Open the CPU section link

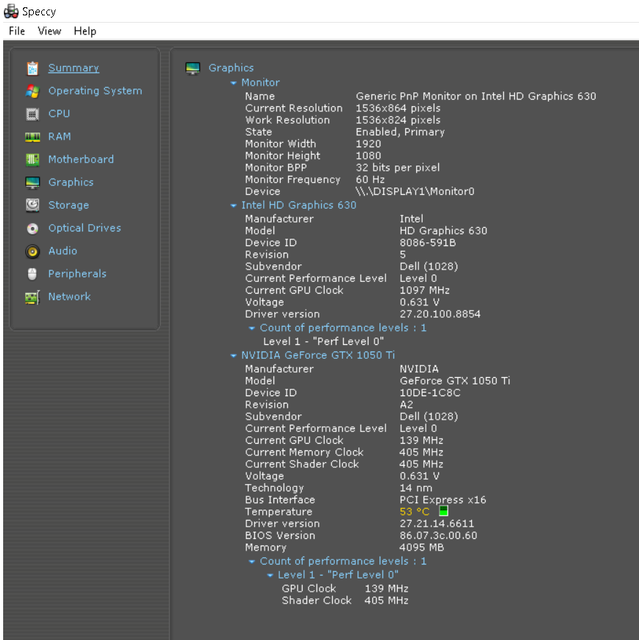point(59,113)
